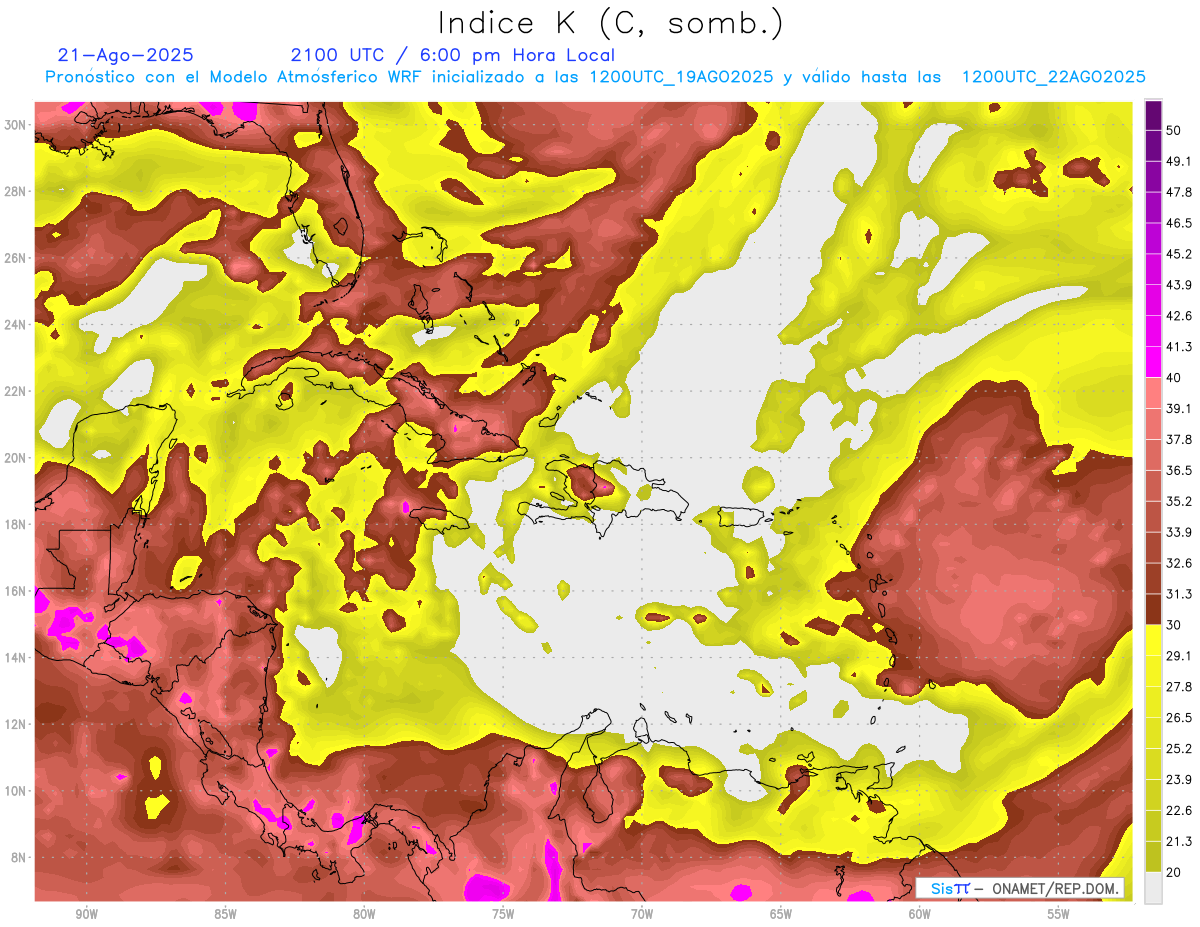
Task: Click the color bar value '21.3'
Action: (x=1178, y=841)
